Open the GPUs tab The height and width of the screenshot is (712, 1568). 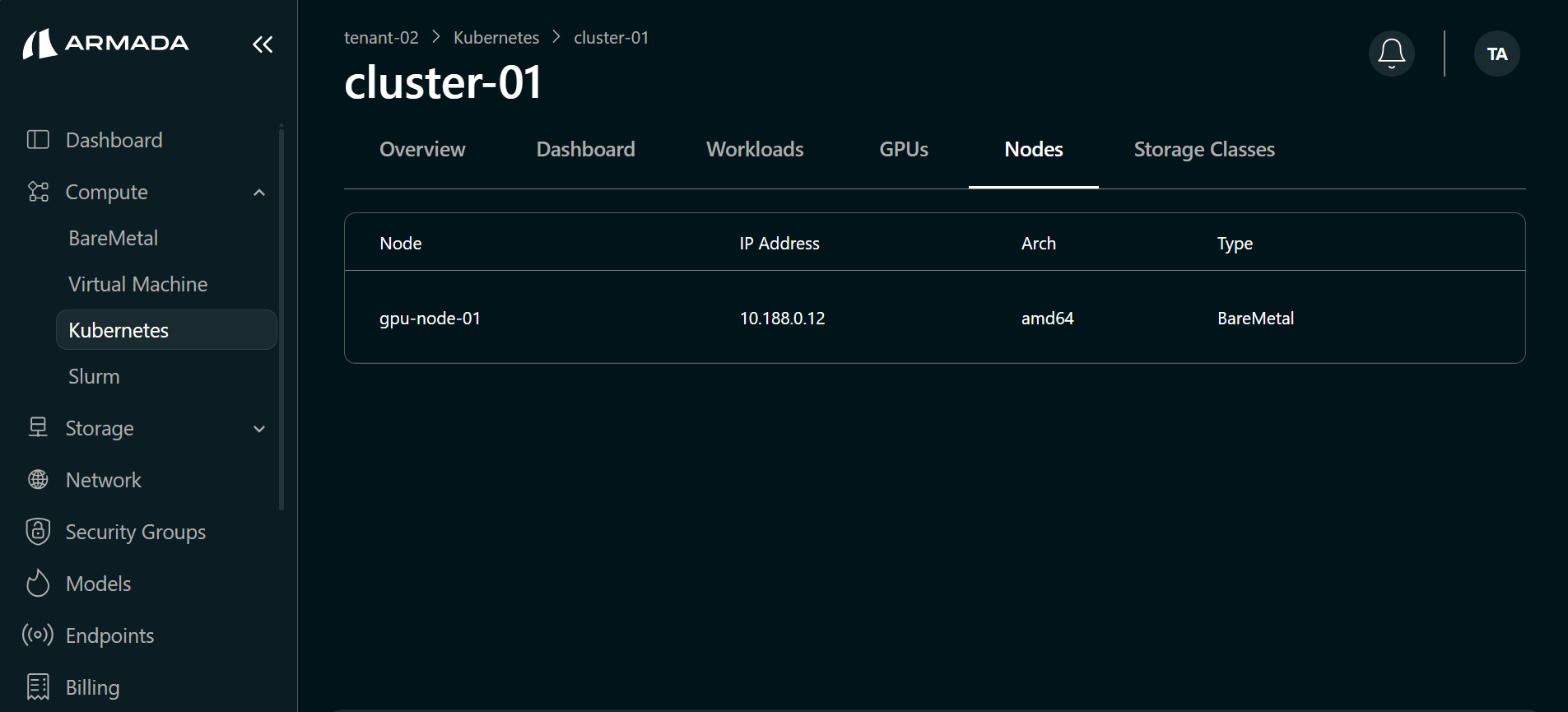point(904,149)
